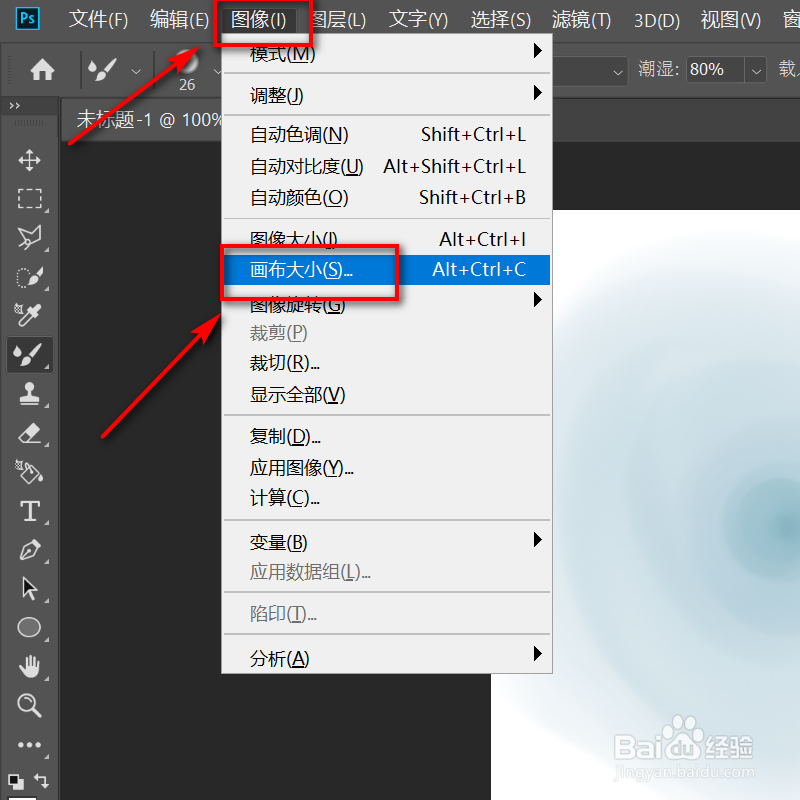Open the tool preset dropdown chevron
Screen dimensions: 800x800
(x=136, y=71)
